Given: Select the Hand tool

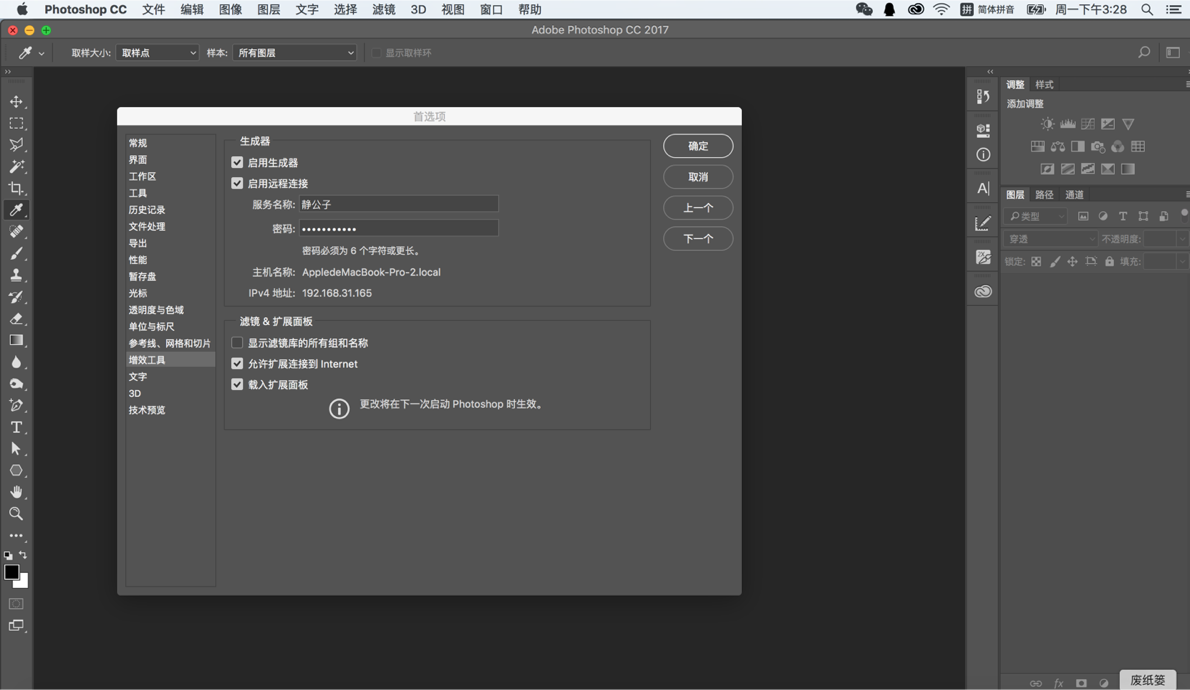Looking at the screenshot, I should (16, 492).
